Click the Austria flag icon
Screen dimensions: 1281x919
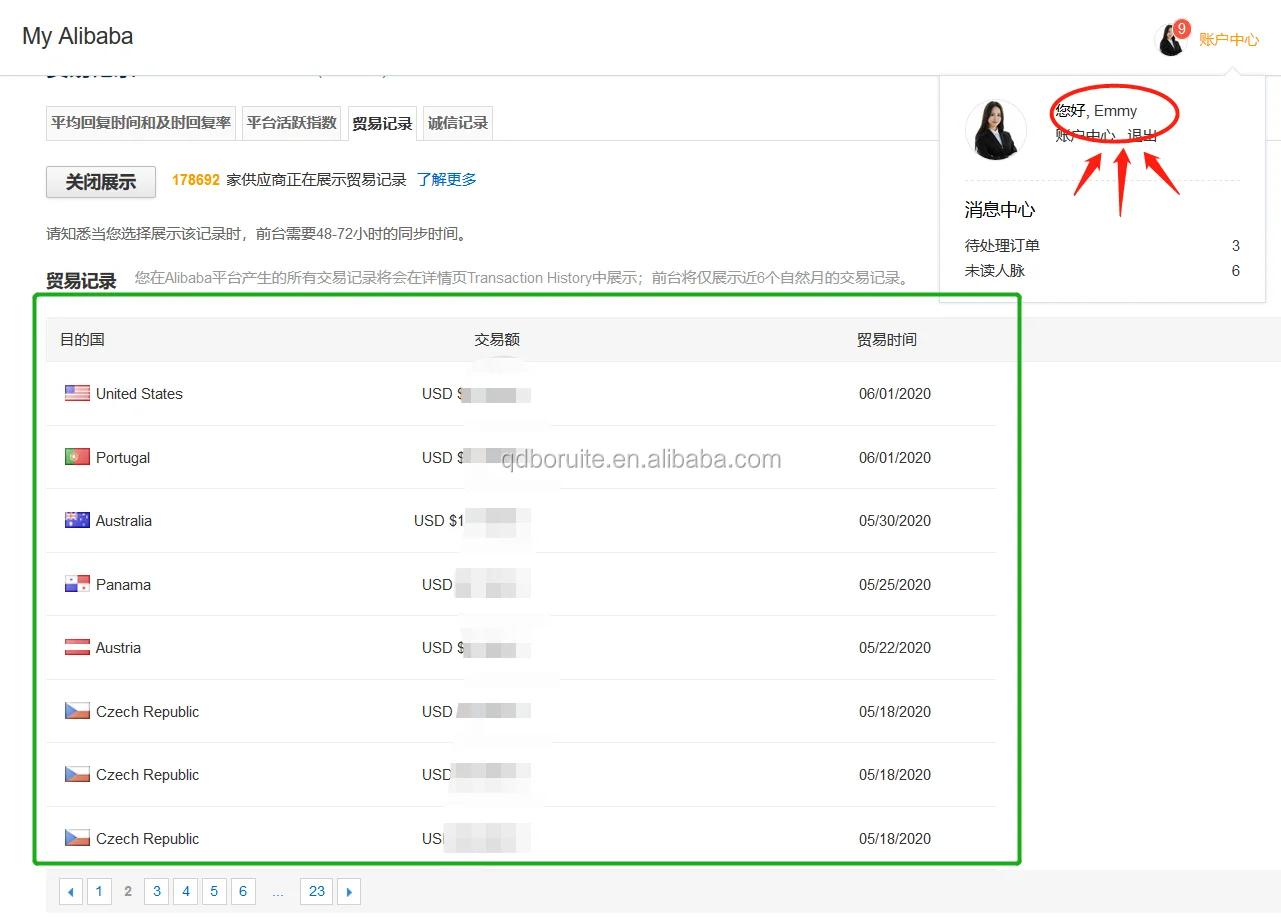(77, 647)
